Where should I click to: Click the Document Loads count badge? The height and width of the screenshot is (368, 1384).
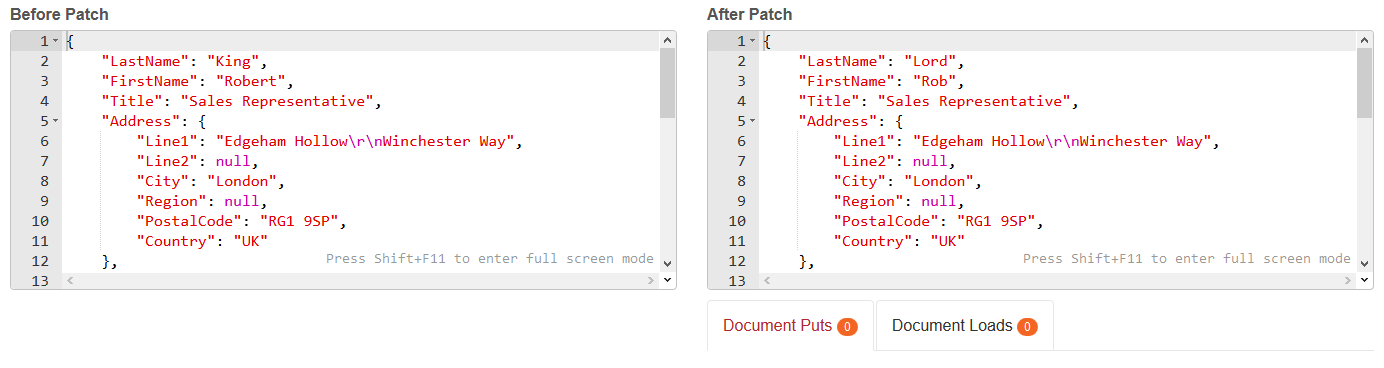tap(1027, 326)
